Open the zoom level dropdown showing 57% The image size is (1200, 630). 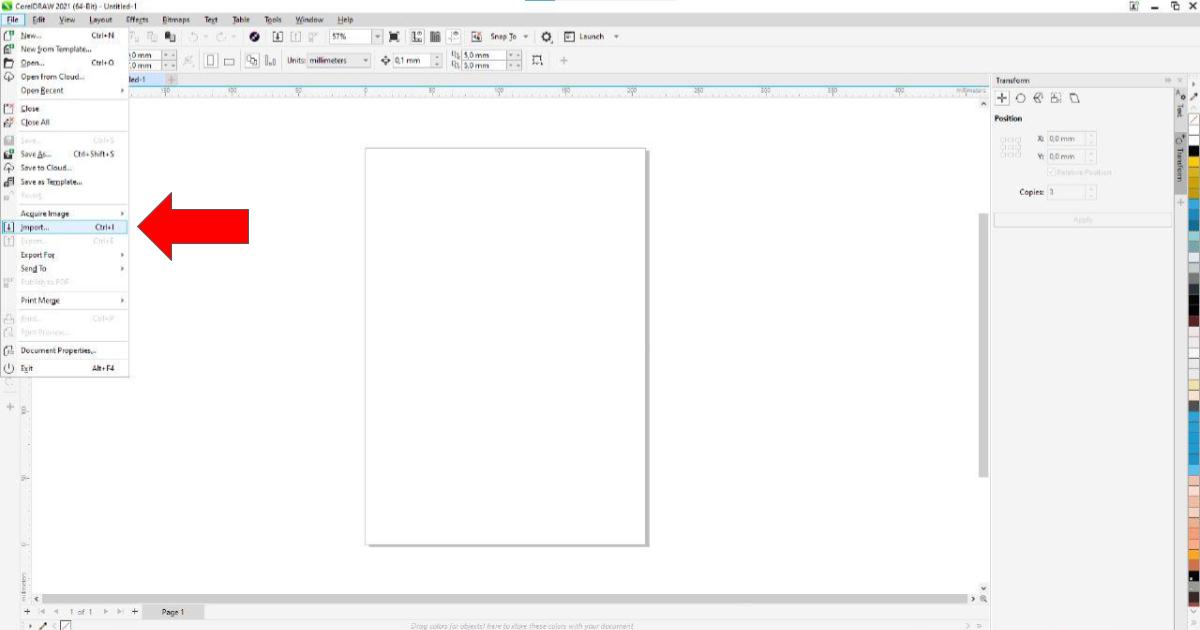click(378, 36)
